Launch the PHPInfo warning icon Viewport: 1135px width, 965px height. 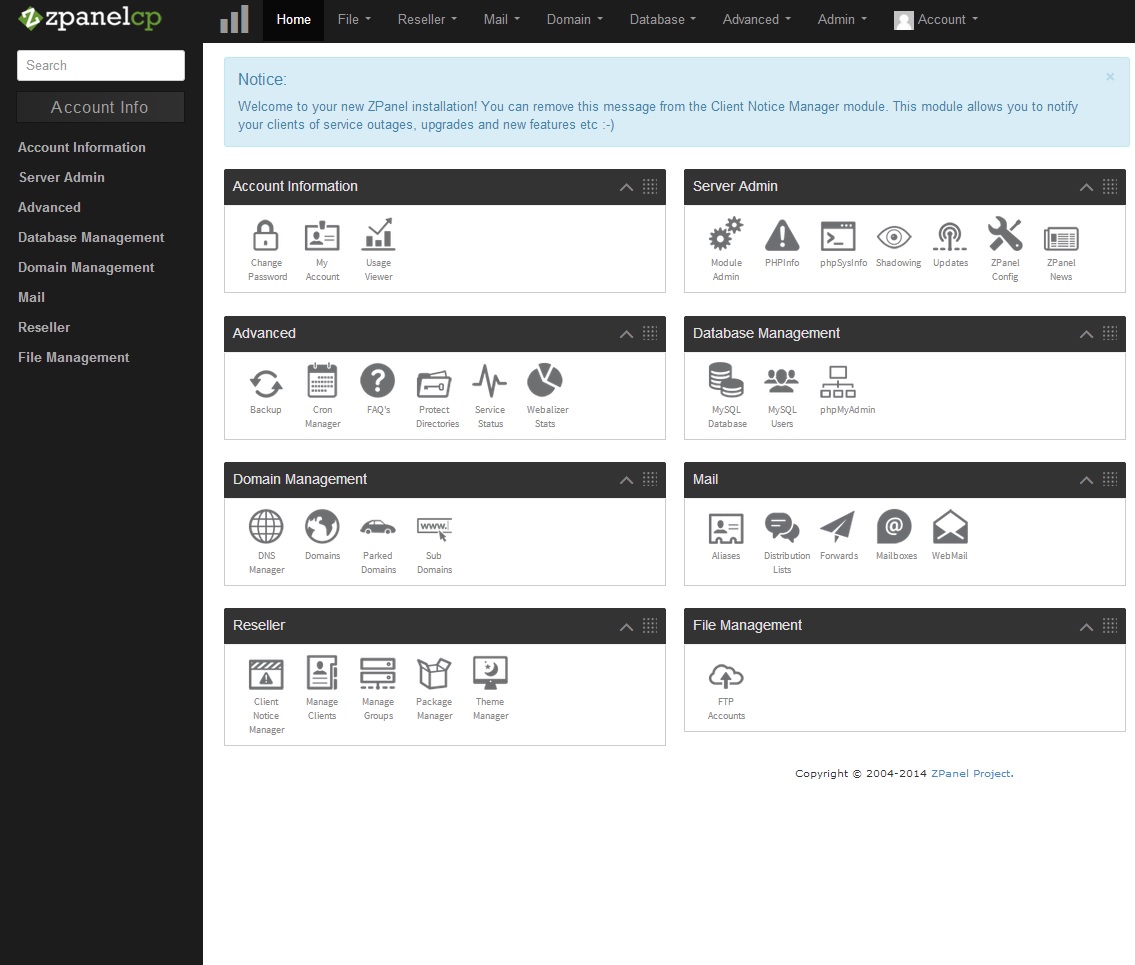coord(782,238)
